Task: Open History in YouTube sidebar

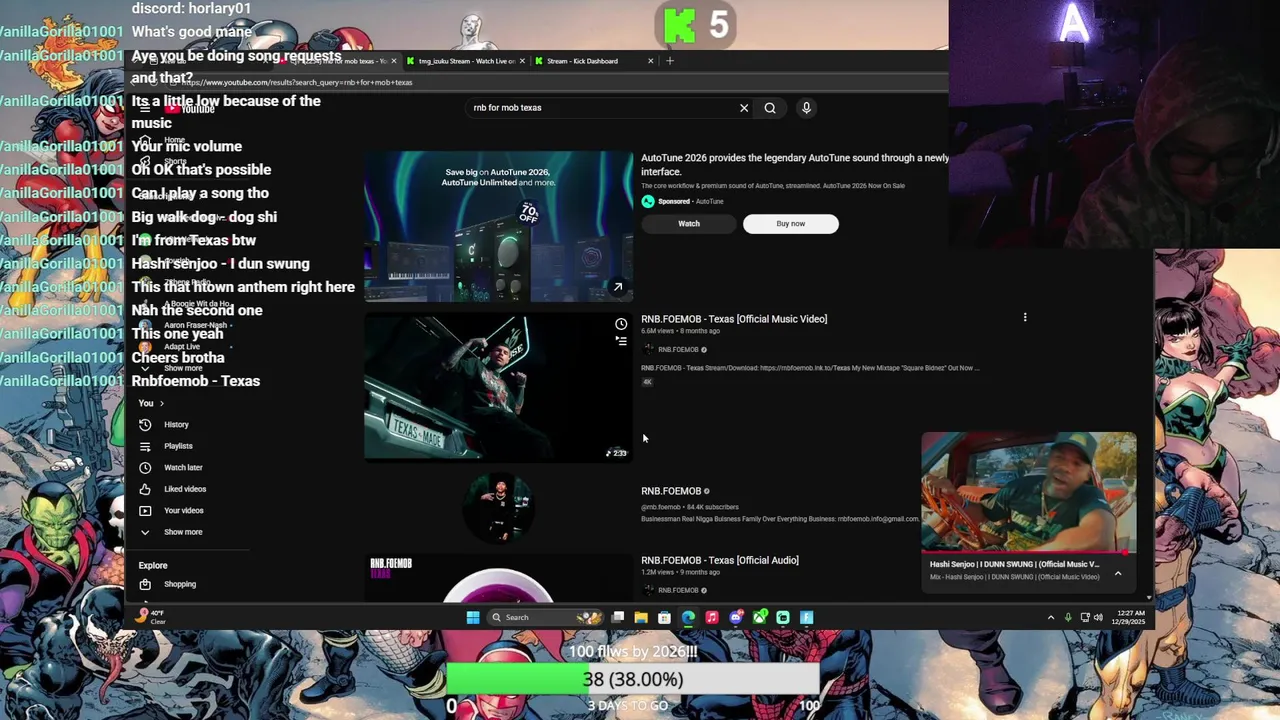Action: point(176,425)
